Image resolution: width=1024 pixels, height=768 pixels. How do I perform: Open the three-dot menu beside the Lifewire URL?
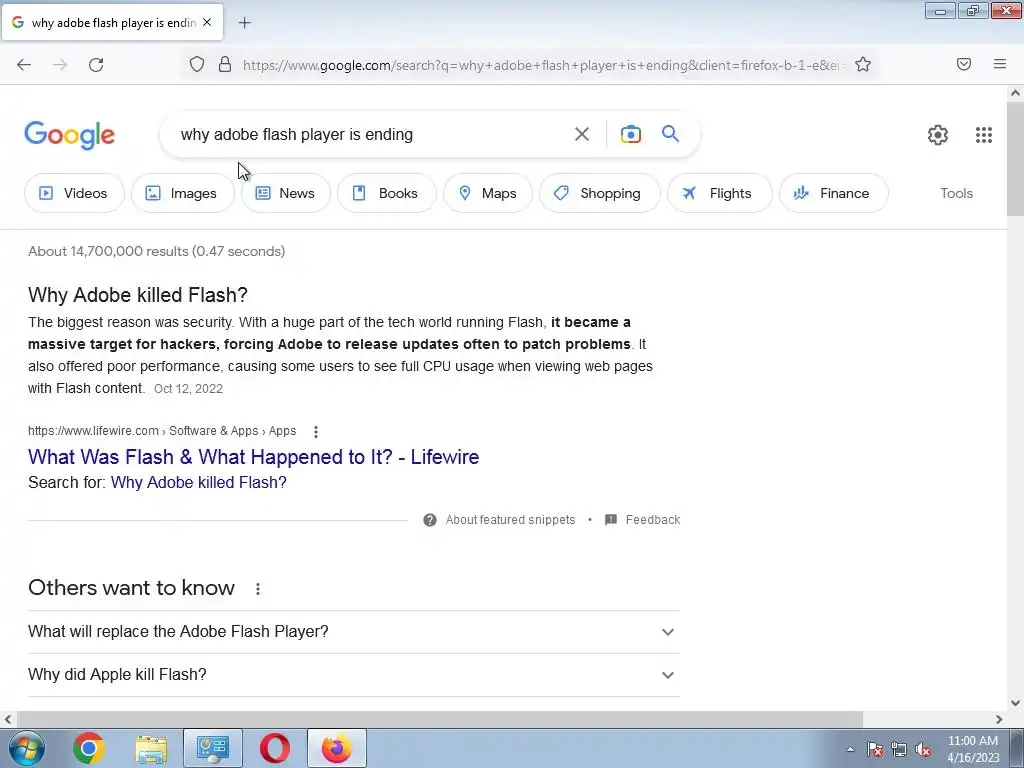pos(315,432)
